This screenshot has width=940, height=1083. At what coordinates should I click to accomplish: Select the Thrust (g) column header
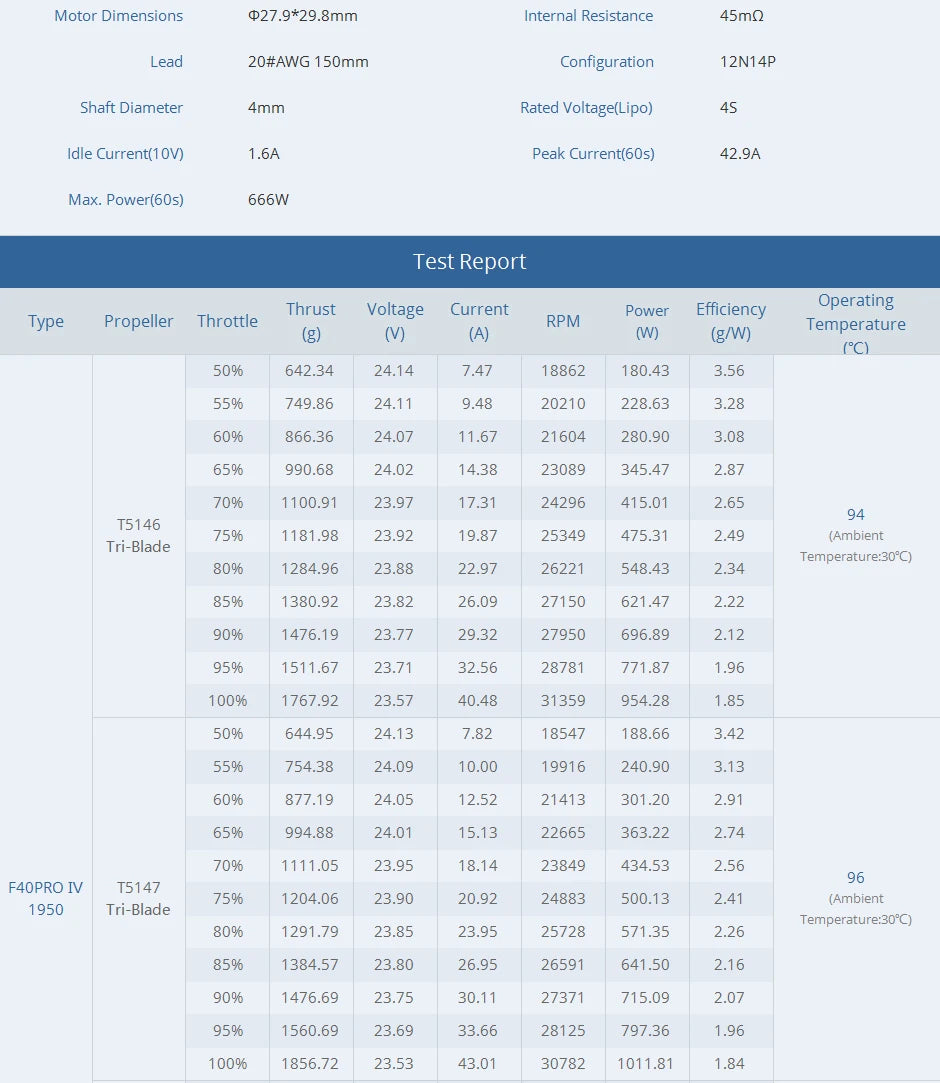click(311, 321)
